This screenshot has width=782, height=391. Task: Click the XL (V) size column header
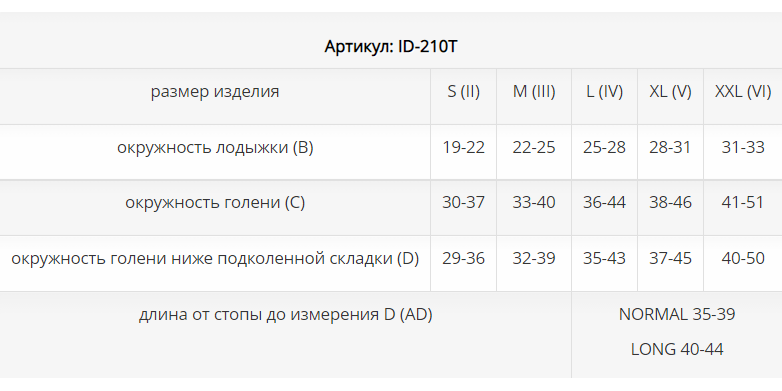point(670,92)
